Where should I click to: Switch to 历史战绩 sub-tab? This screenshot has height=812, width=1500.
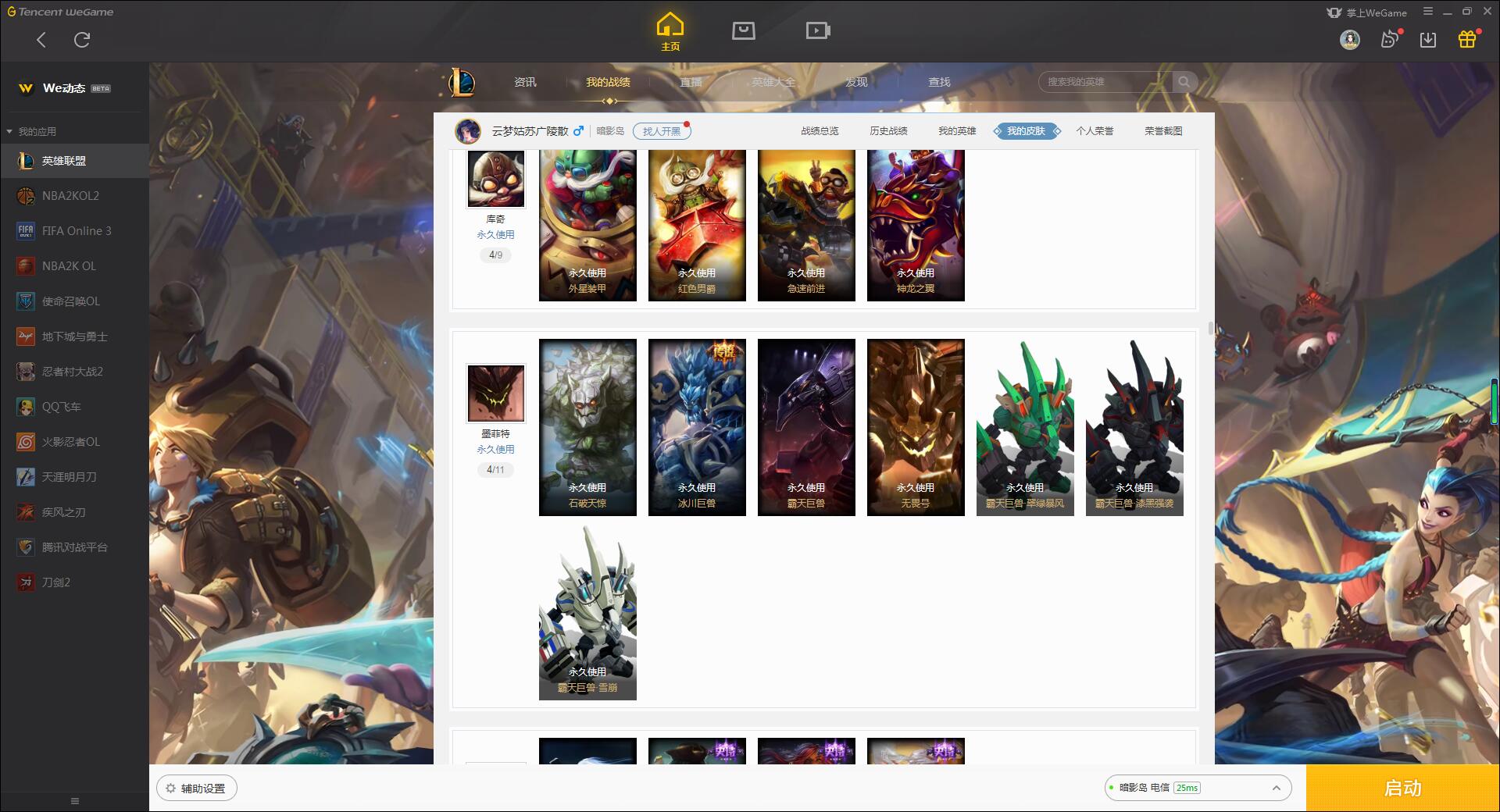coord(888,131)
